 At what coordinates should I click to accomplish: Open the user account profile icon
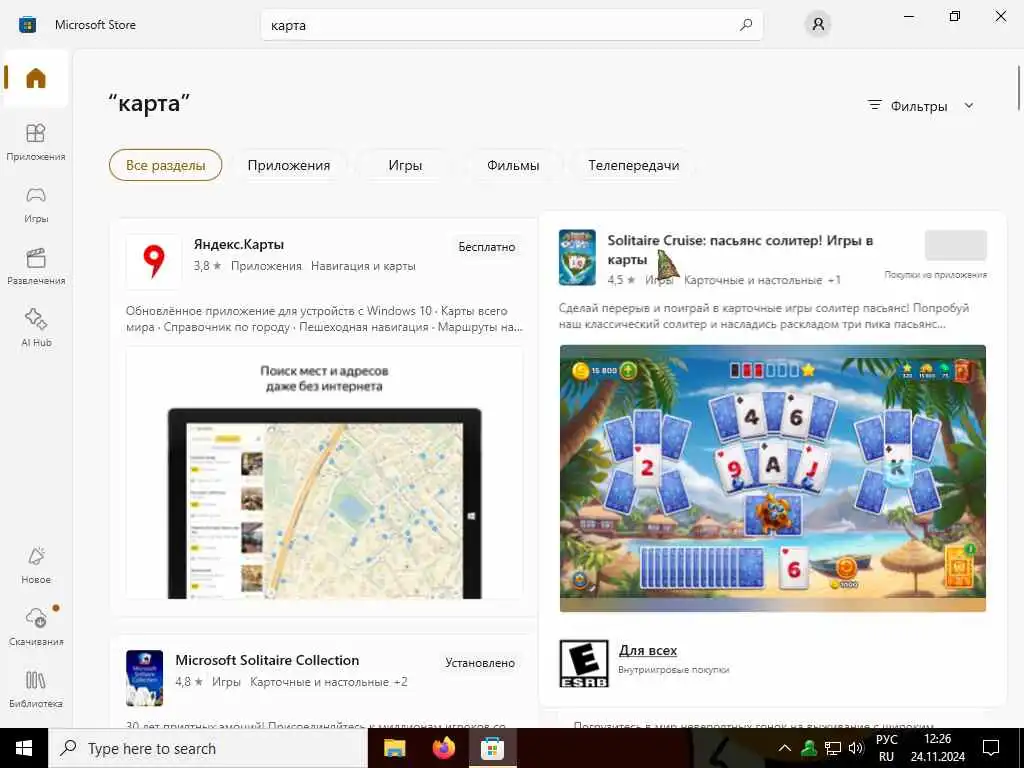coord(818,25)
